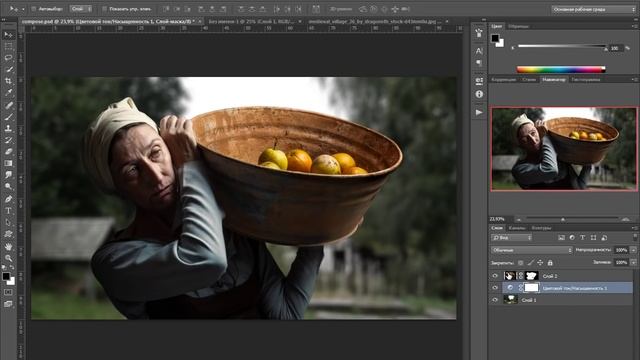Select the Crop tool
The width and height of the screenshot is (640, 360).
pos(8,81)
